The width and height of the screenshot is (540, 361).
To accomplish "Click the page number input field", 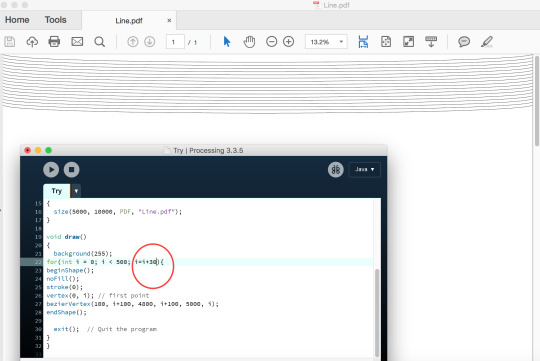I will (175, 42).
